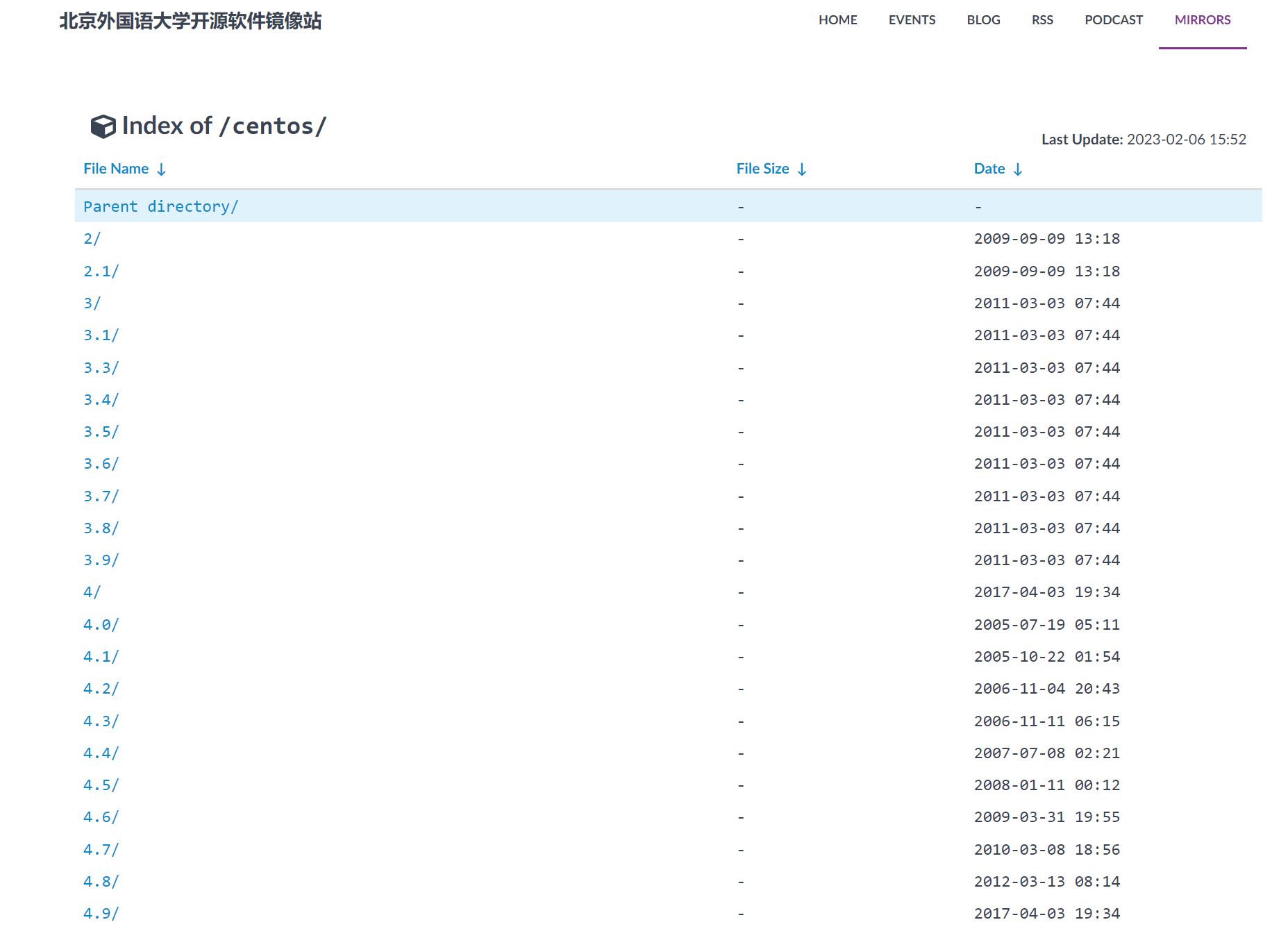Click the Index of /centos/ heading

224,126
